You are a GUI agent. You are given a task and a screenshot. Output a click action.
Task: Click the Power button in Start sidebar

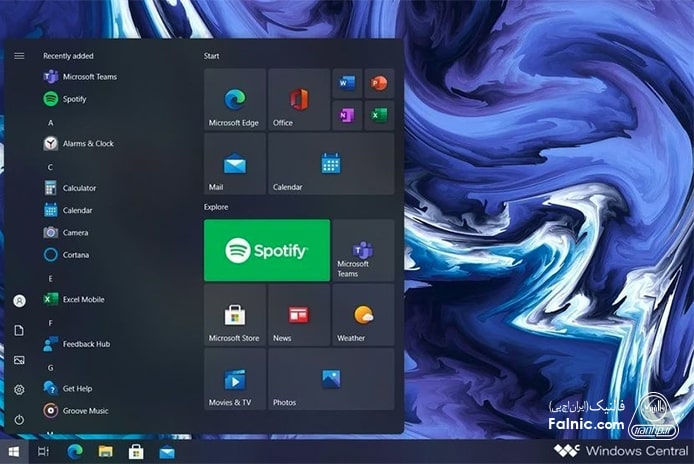19,419
